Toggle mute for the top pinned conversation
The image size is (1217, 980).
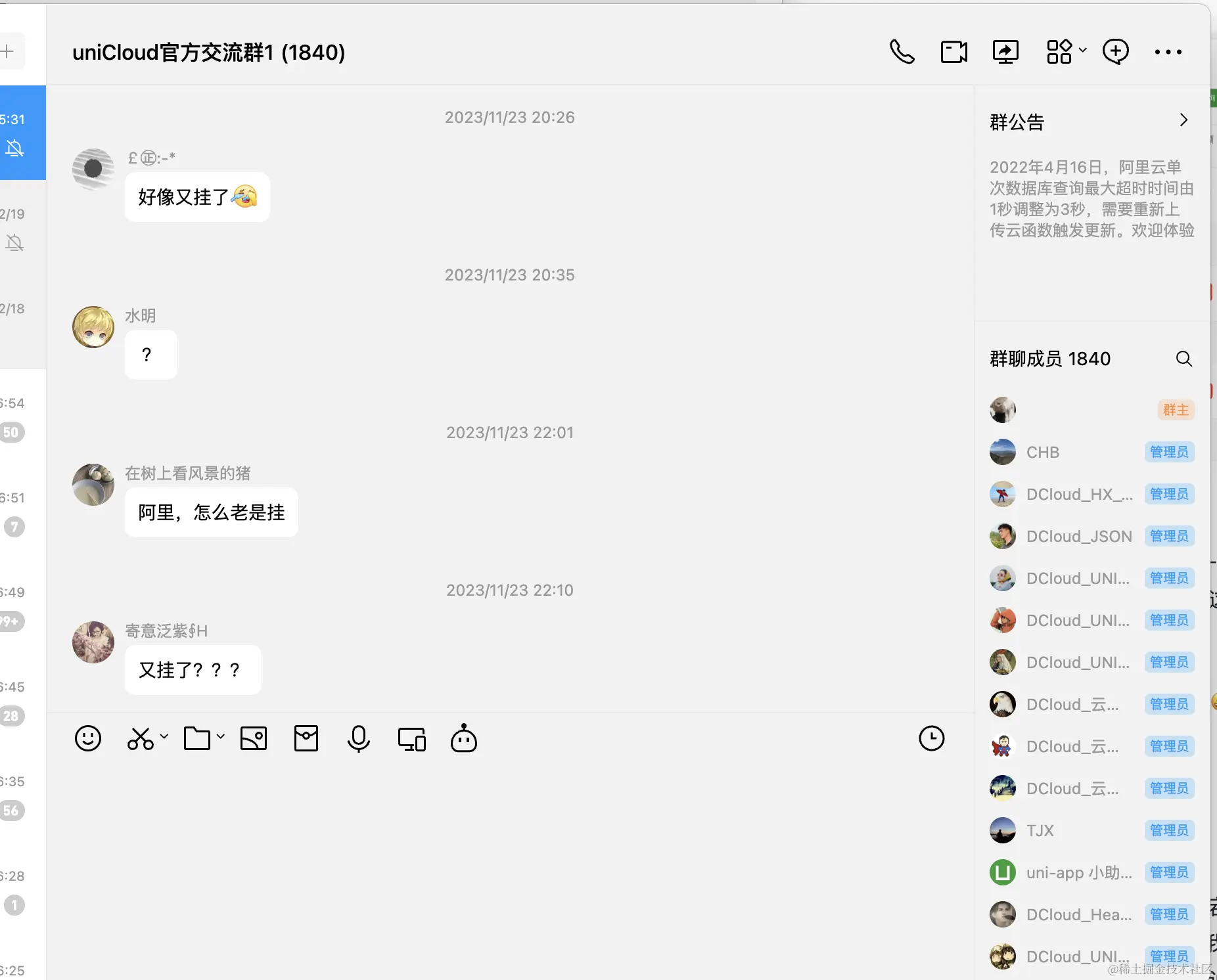(14, 148)
